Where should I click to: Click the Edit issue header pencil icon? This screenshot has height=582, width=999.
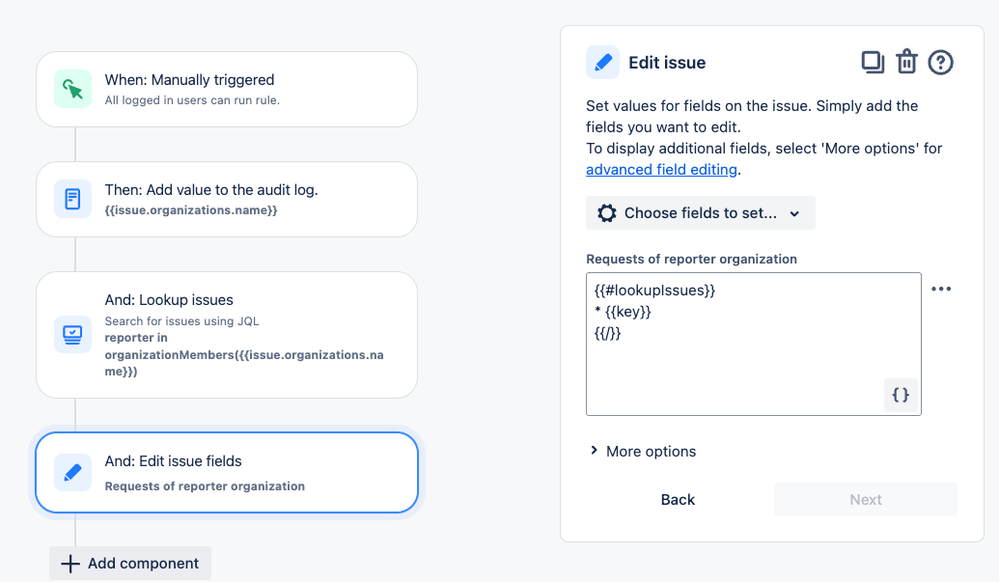603,62
